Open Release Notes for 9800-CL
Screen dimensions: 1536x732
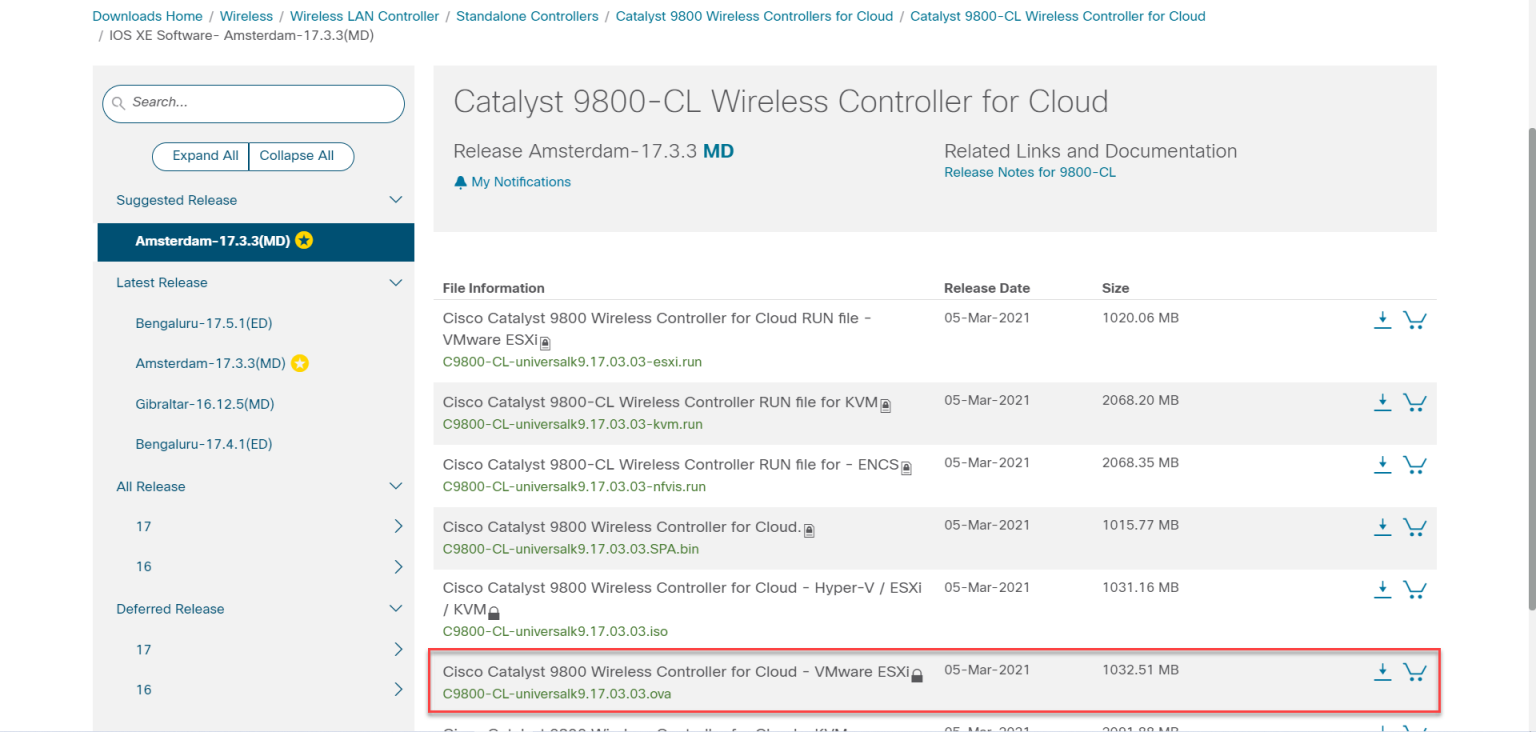pyautogui.click(x=1029, y=172)
